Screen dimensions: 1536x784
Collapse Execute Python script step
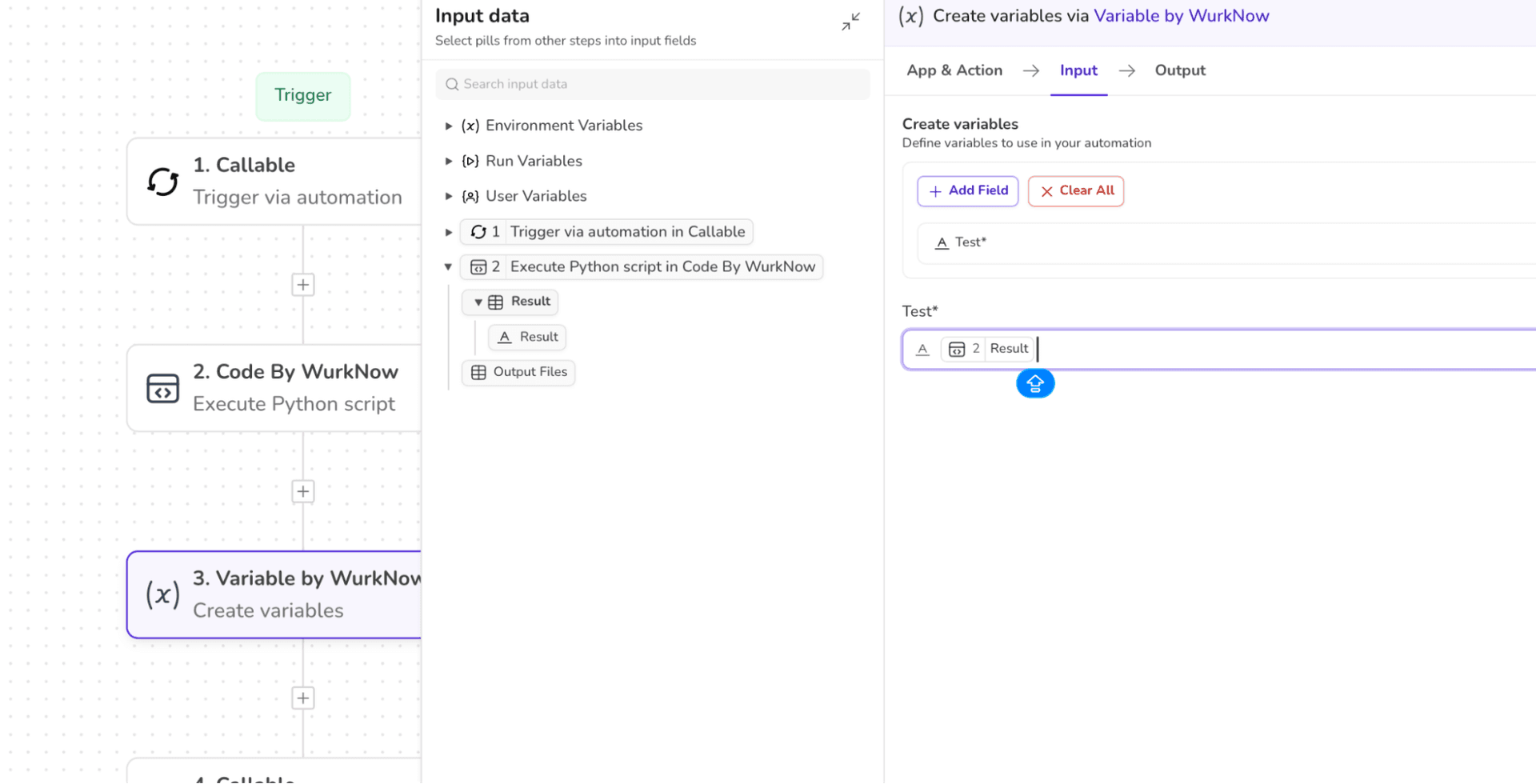[448, 267]
